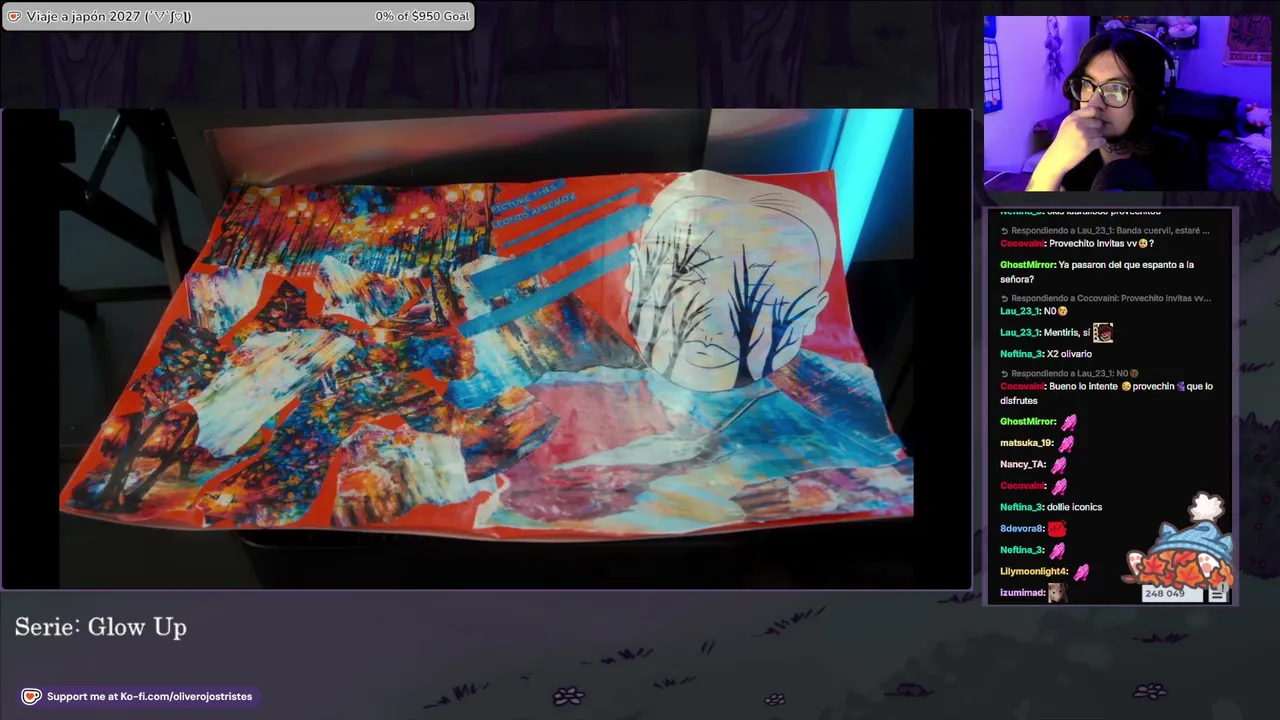Image resolution: width=1280 pixels, height=720 pixels.
Task: Select the streamer webcam thumbnail
Action: 1127,103
